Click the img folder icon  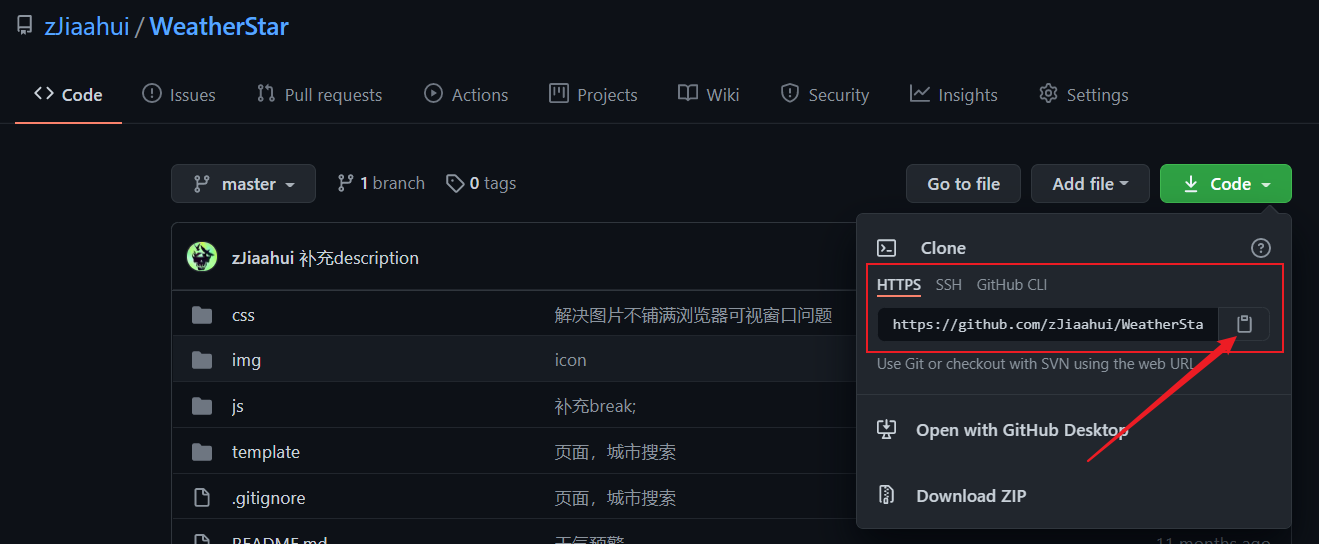point(202,360)
